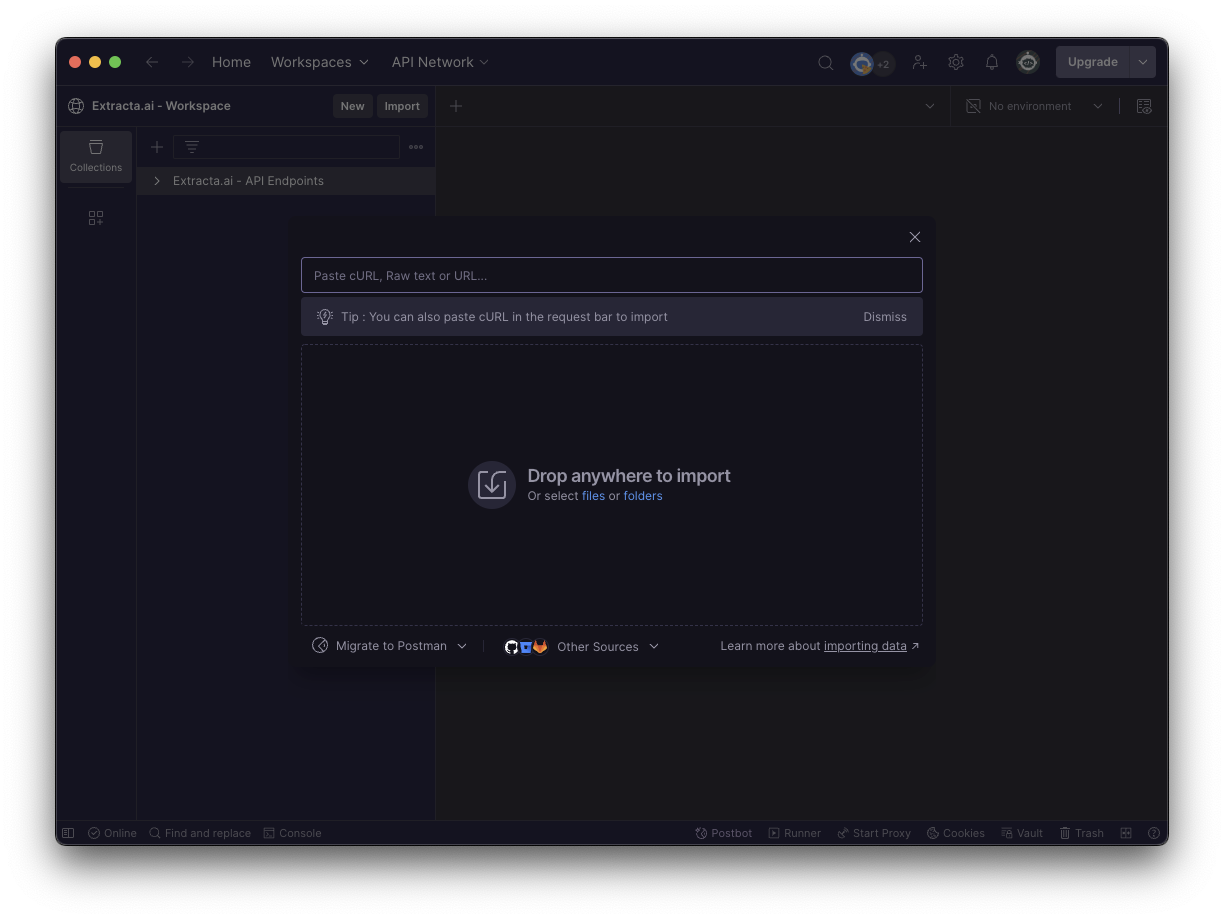Screen dimensions: 1224x919
Task: Open Cookies manager
Action: pos(956,833)
